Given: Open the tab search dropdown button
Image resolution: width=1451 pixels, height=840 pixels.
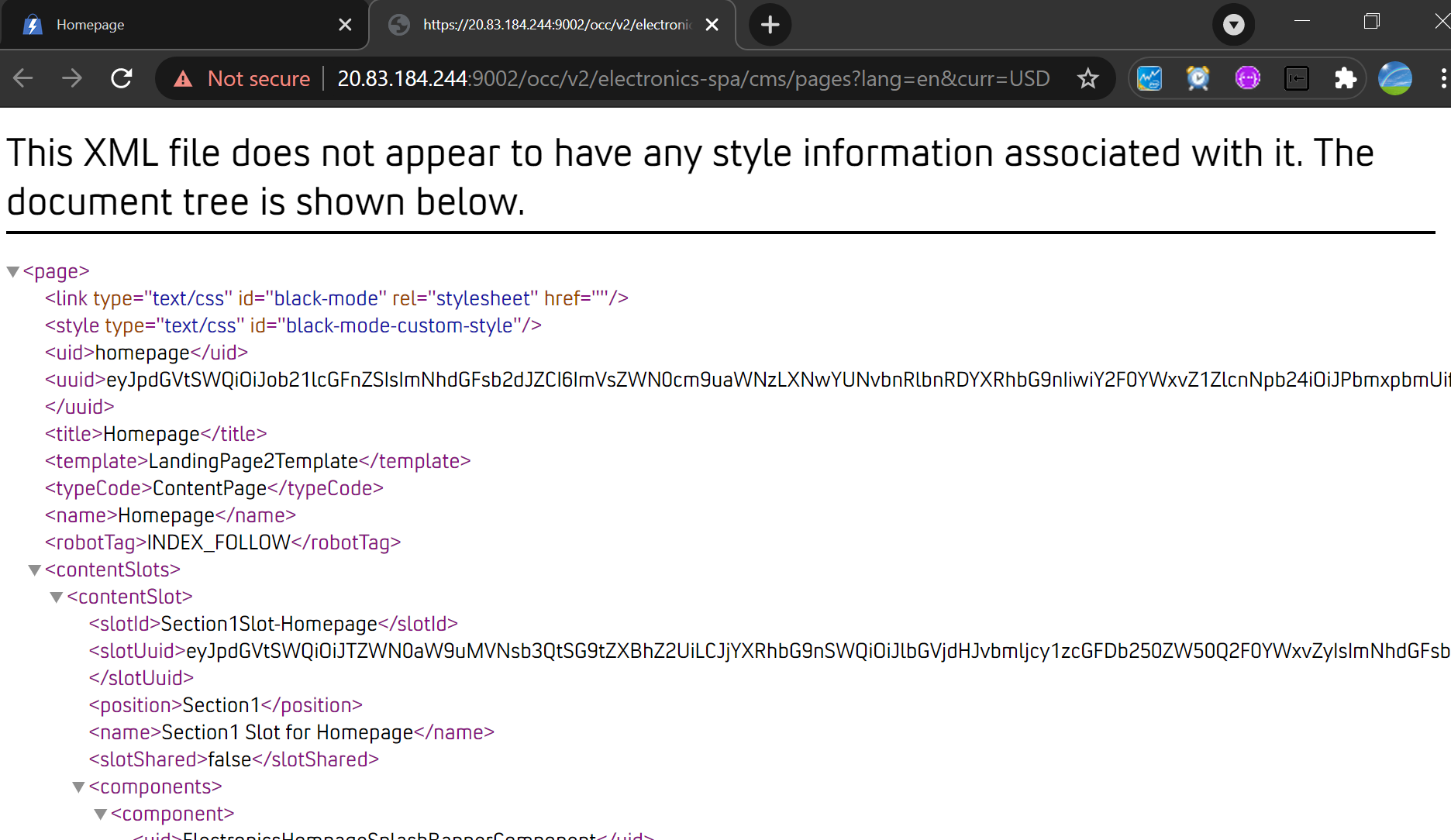Looking at the screenshot, I should 1234,25.
